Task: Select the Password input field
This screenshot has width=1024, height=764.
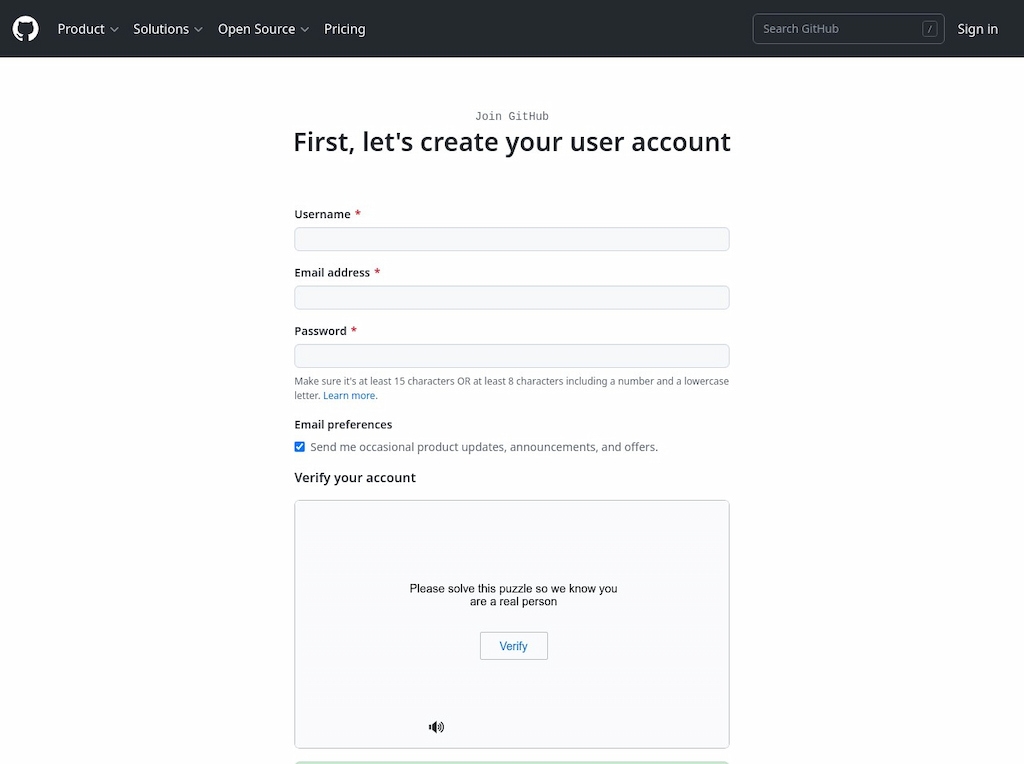Action: (x=511, y=355)
